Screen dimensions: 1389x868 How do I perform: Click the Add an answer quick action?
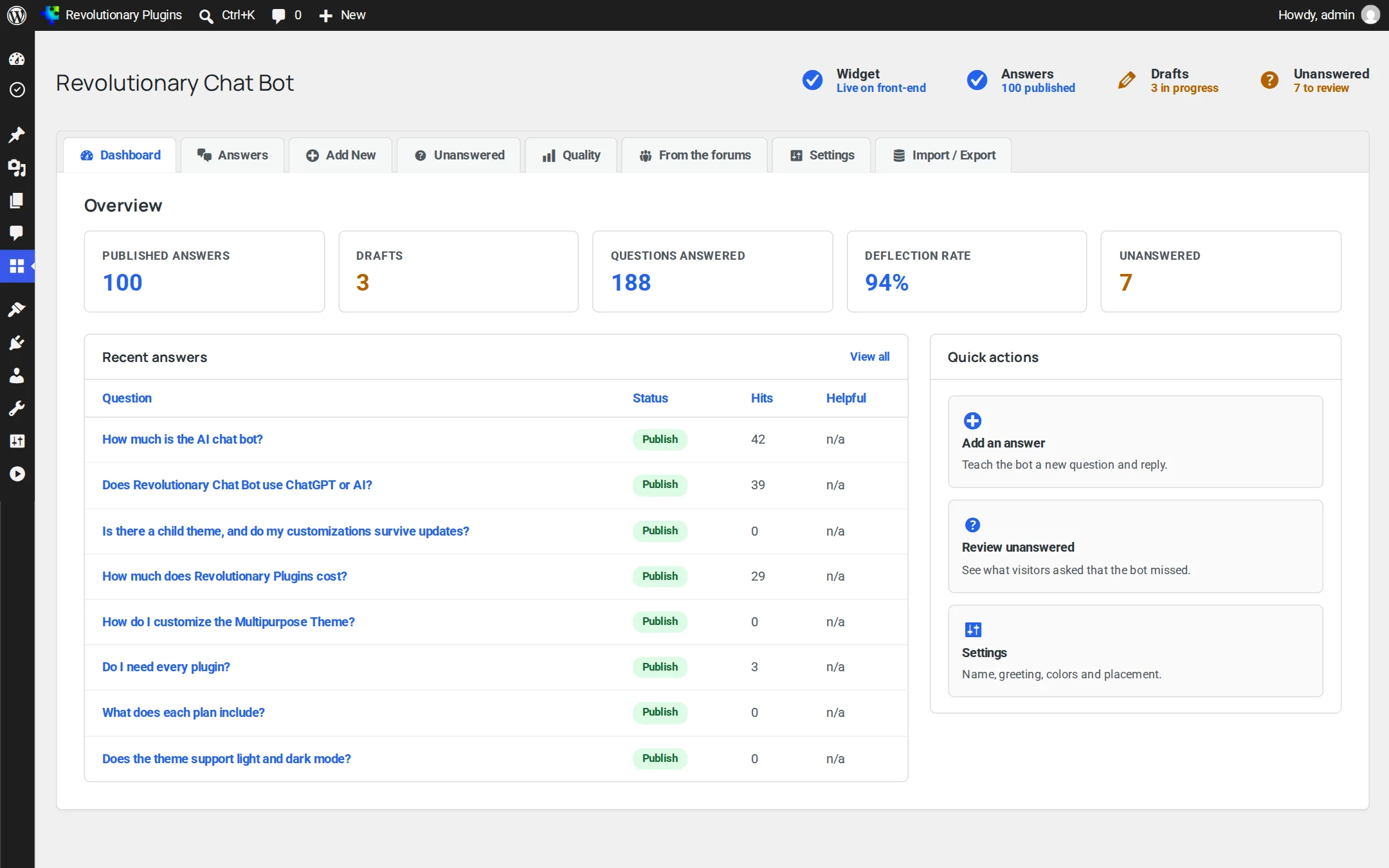point(1135,442)
